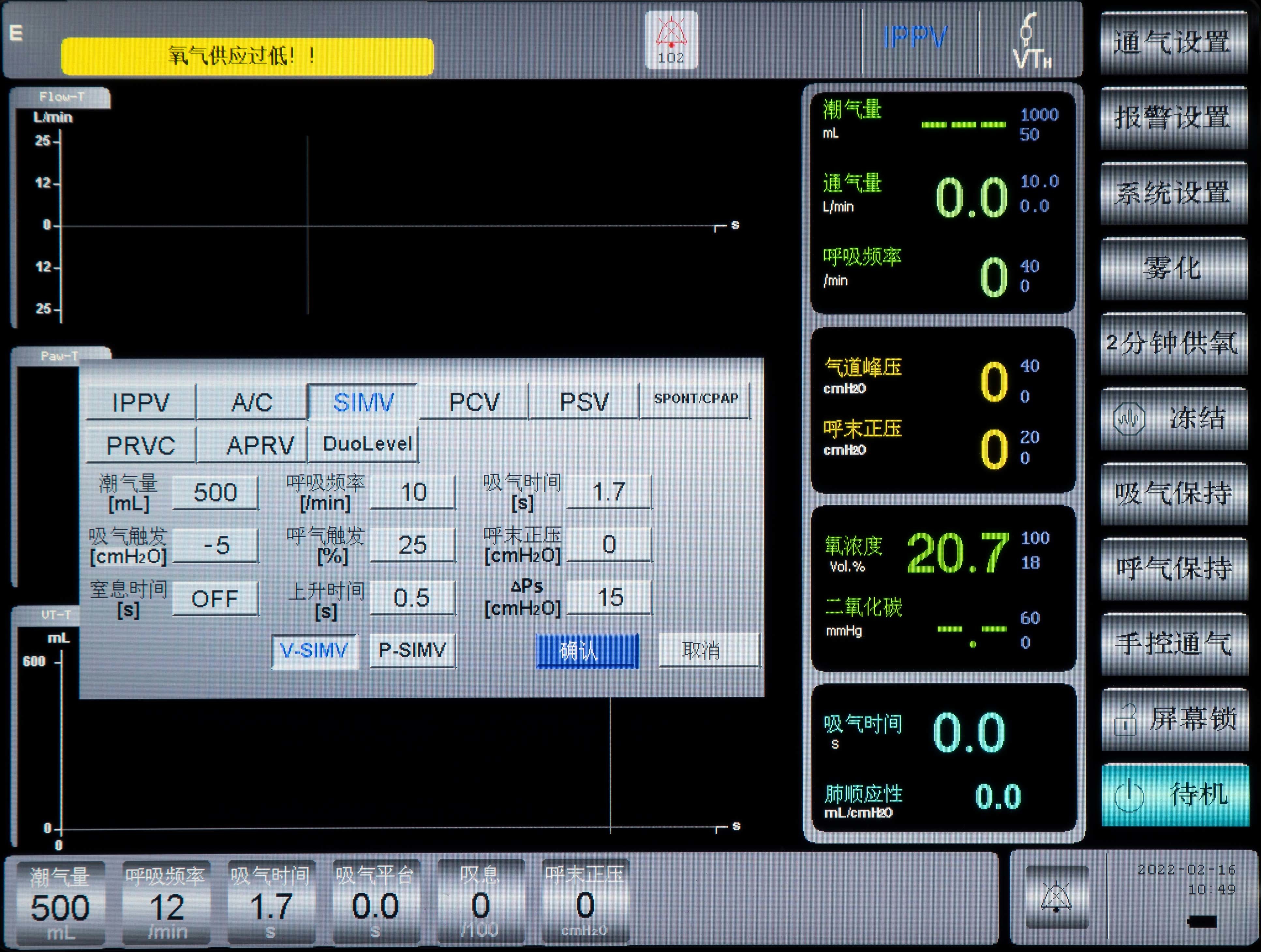Image resolution: width=1261 pixels, height=952 pixels.
Task: Open respiratory rate 10 value field
Action: (413, 493)
